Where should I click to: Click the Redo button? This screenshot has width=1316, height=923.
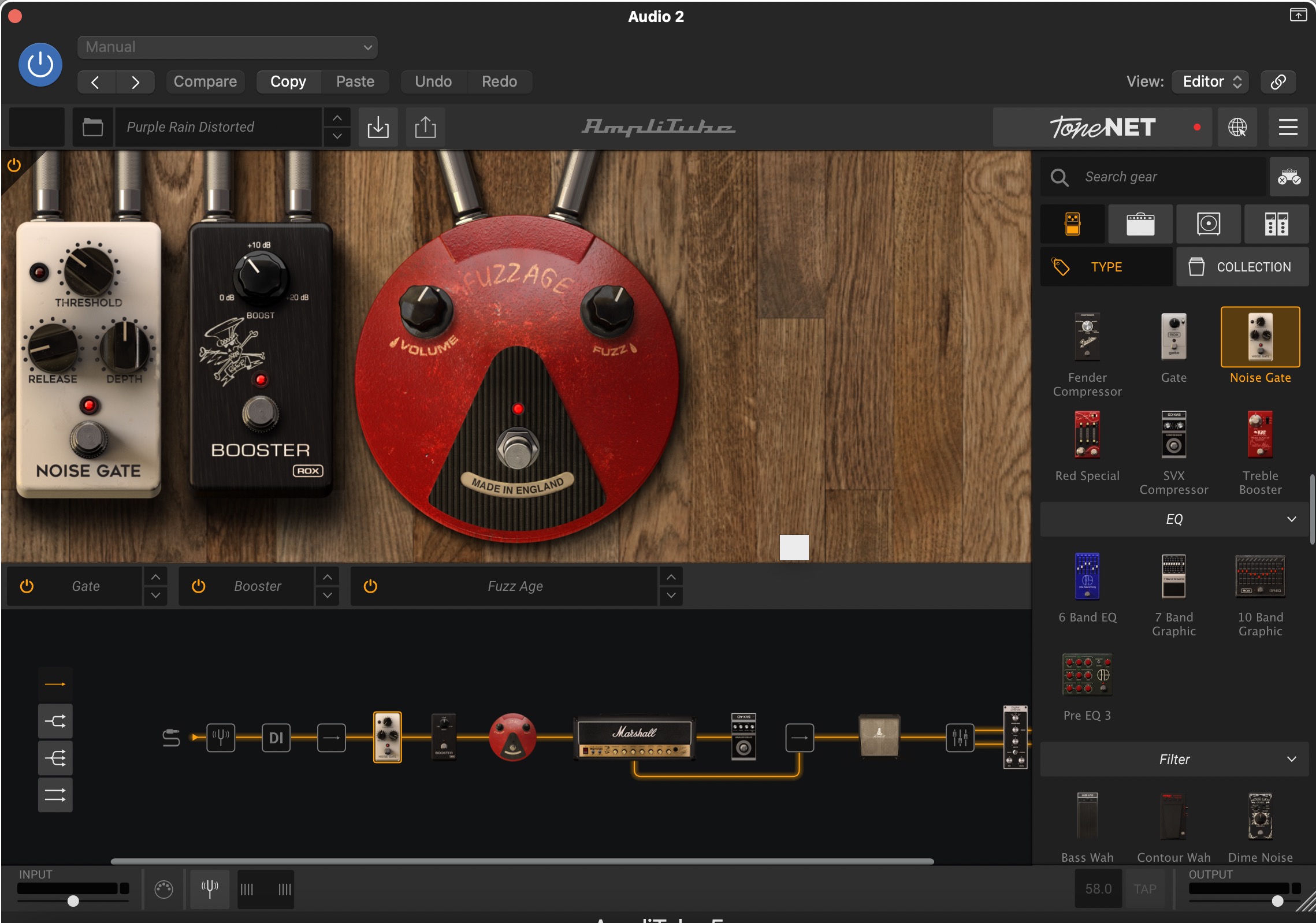tap(499, 82)
